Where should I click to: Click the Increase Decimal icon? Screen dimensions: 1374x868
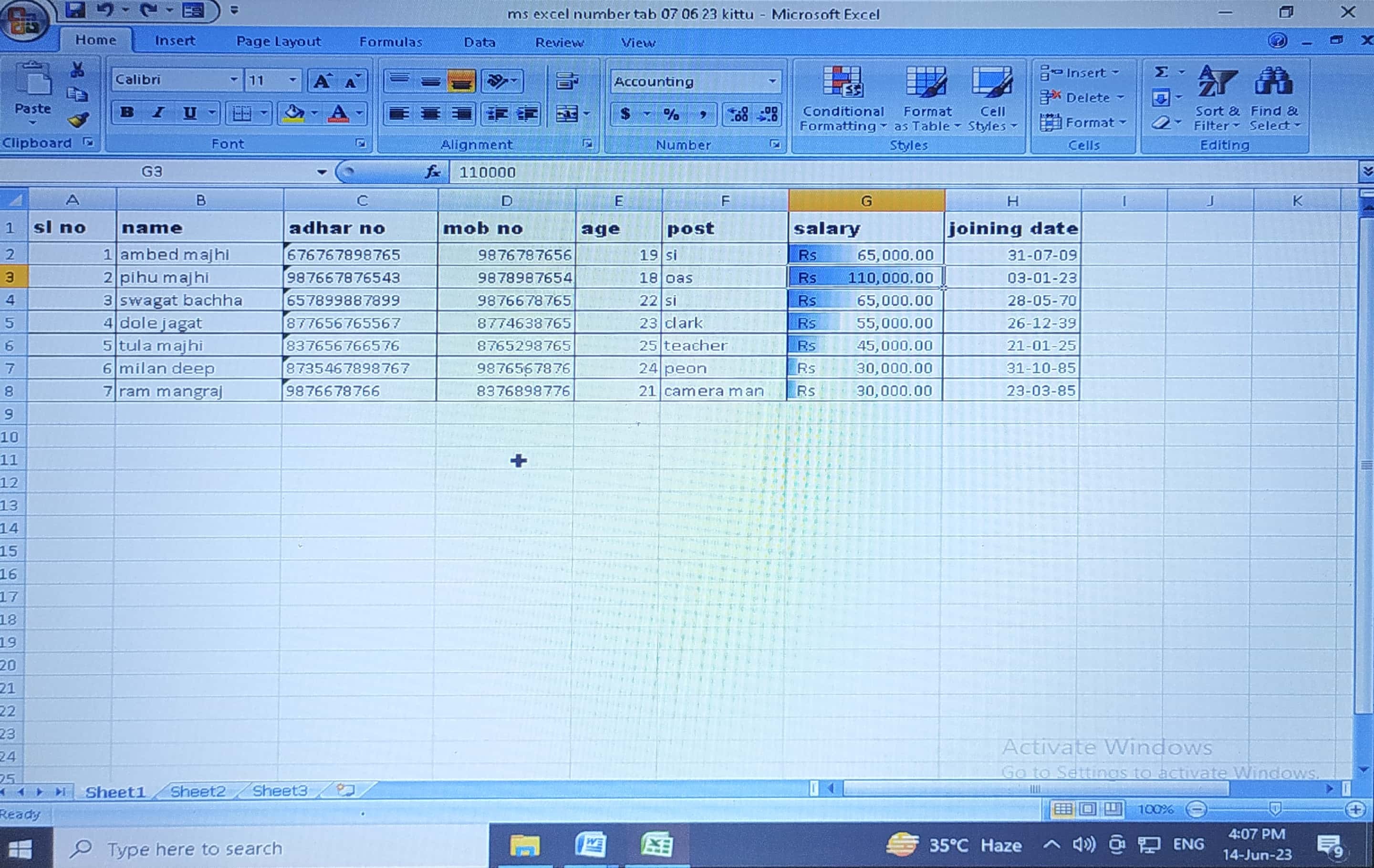(x=738, y=114)
